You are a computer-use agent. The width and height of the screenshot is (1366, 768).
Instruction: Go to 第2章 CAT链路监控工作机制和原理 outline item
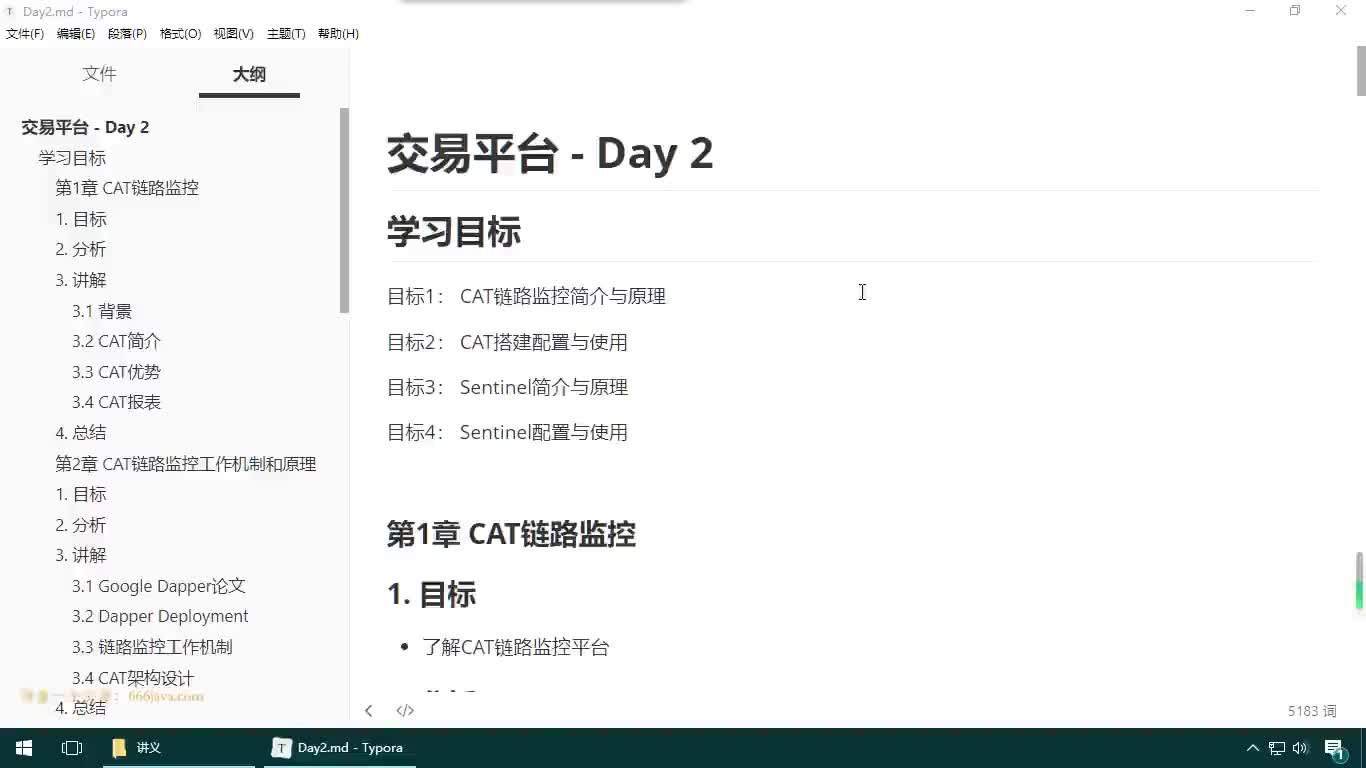tap(186, 464)
